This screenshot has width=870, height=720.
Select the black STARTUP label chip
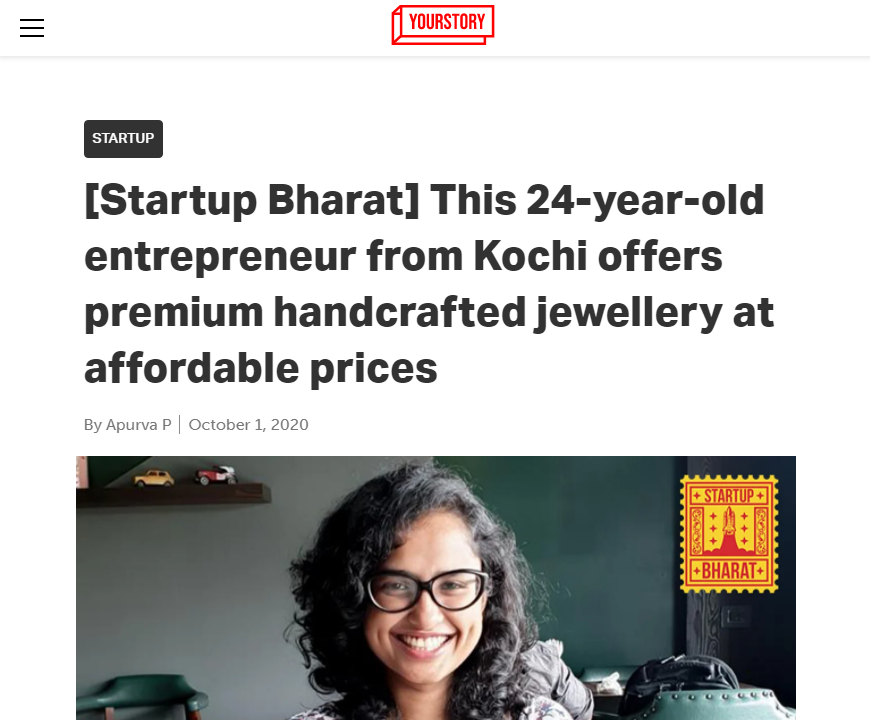[x=123, y=138]
